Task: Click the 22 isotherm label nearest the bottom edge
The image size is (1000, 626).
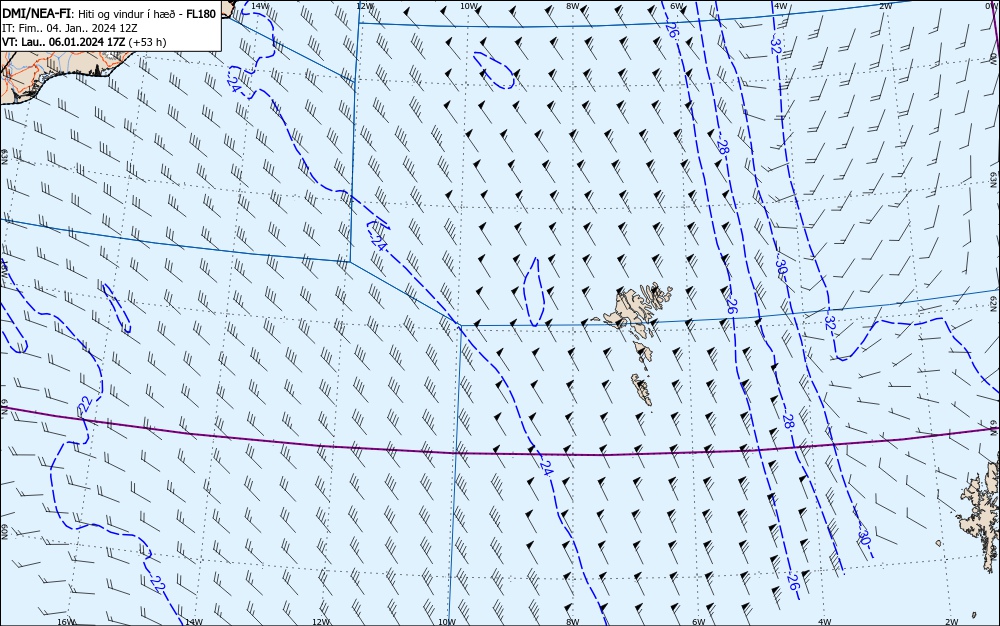Action: (157, 583)
